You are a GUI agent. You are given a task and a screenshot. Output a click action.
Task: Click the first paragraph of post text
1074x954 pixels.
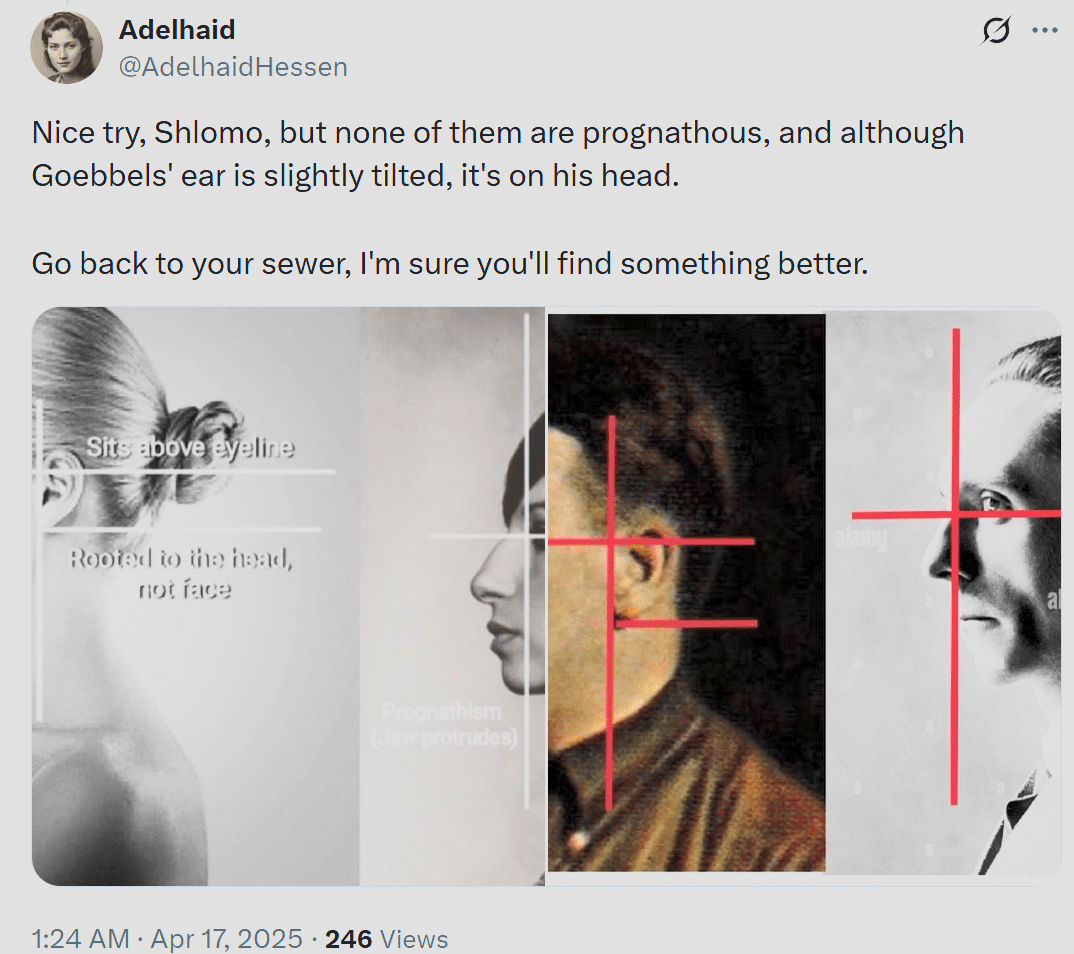(497, 154)
